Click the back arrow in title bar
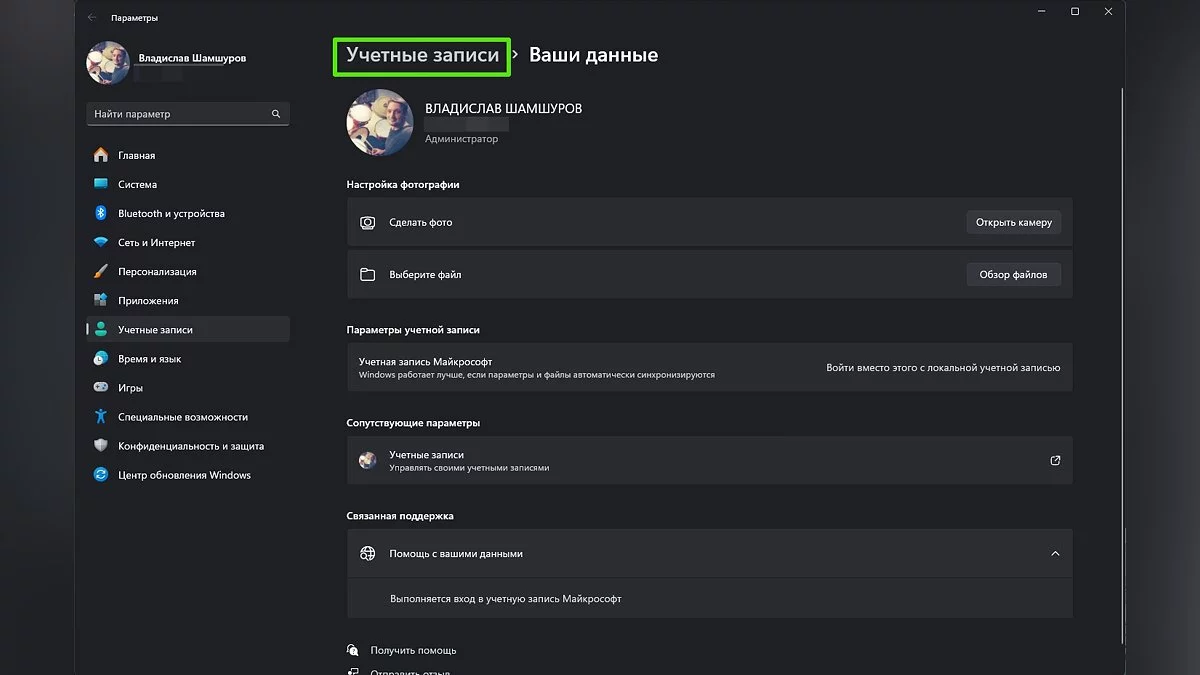This screenshot has width=1200, height=675. pos(92,17)
